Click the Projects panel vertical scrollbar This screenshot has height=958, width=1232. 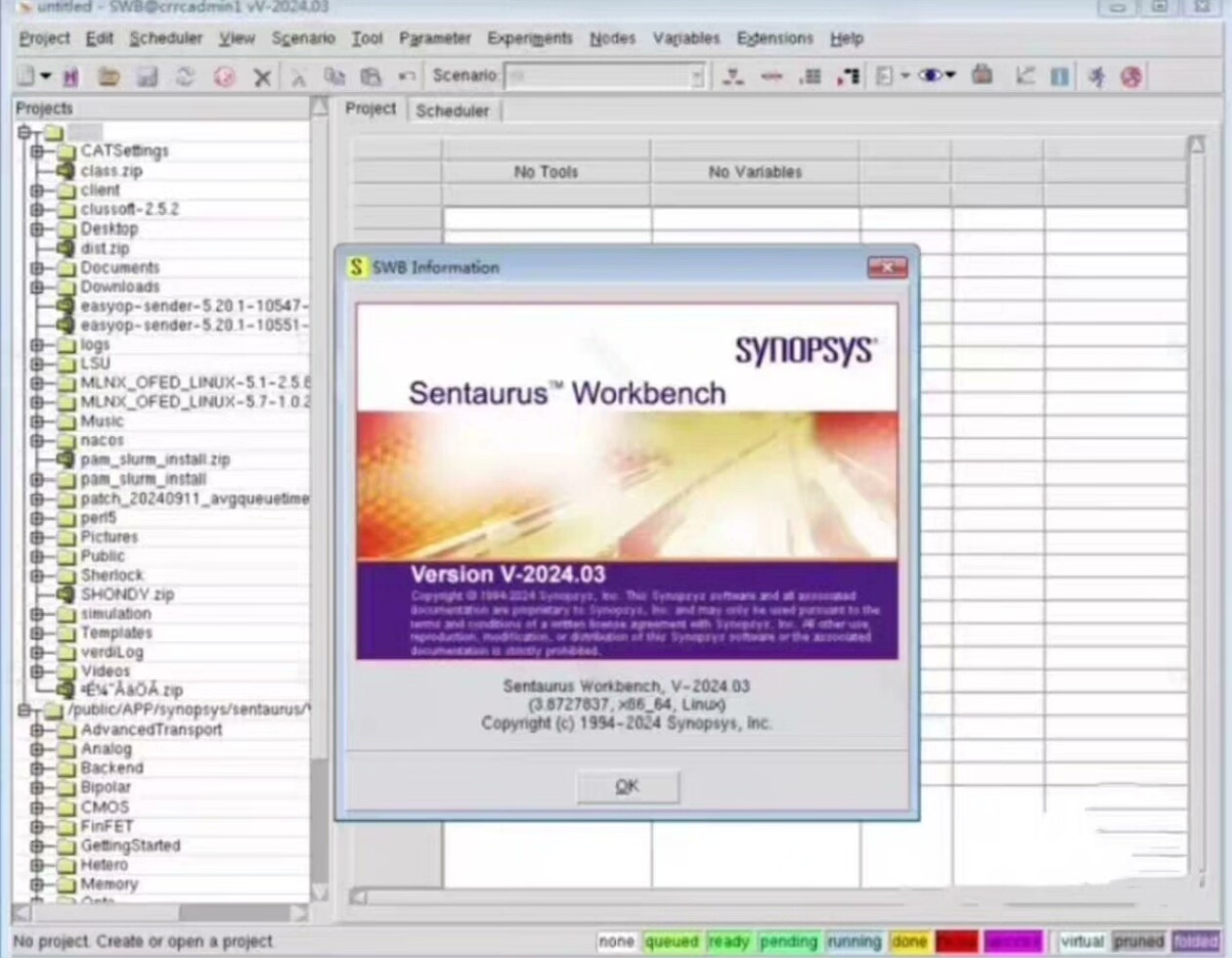pos(319,500)
